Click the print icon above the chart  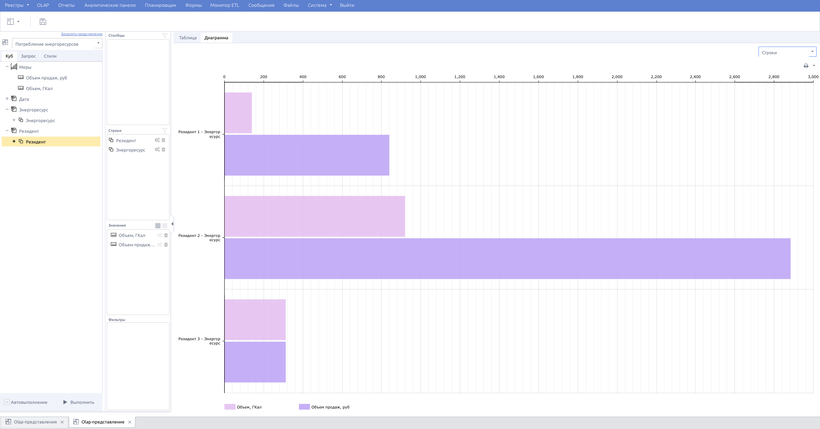pos(806,66)
